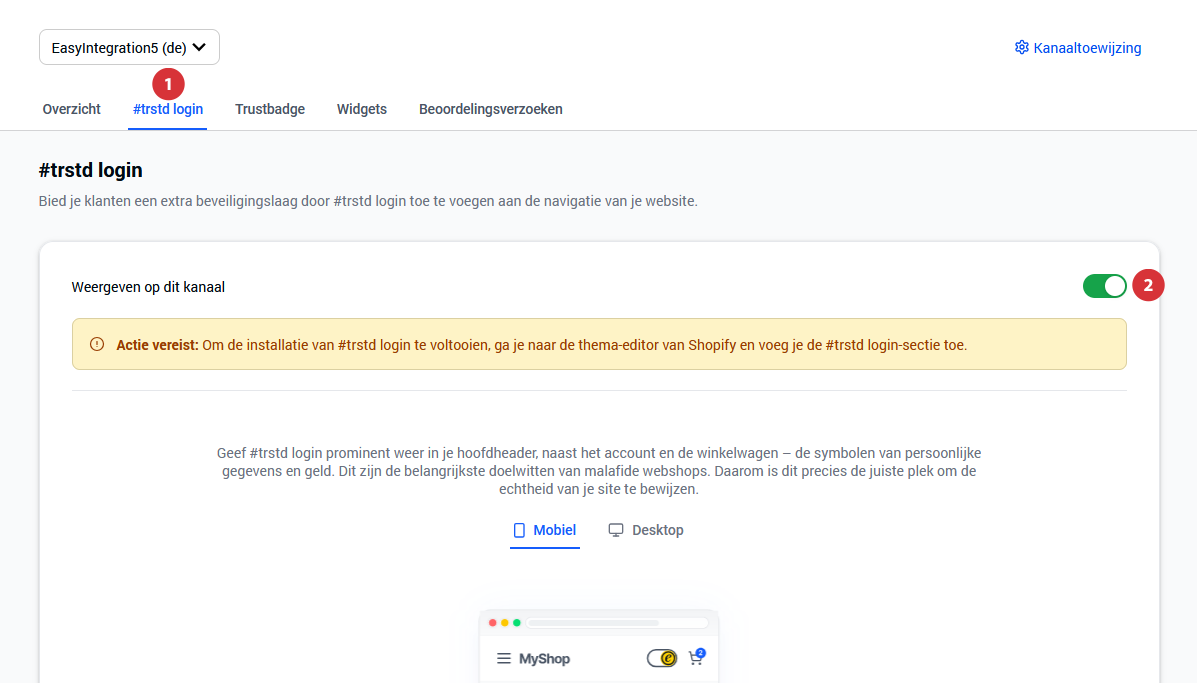The height and width of the screenshot is (683, 1197).
Task: Open the EasyIntegration5 (de) channel dropdown
Action: (129, 47)
